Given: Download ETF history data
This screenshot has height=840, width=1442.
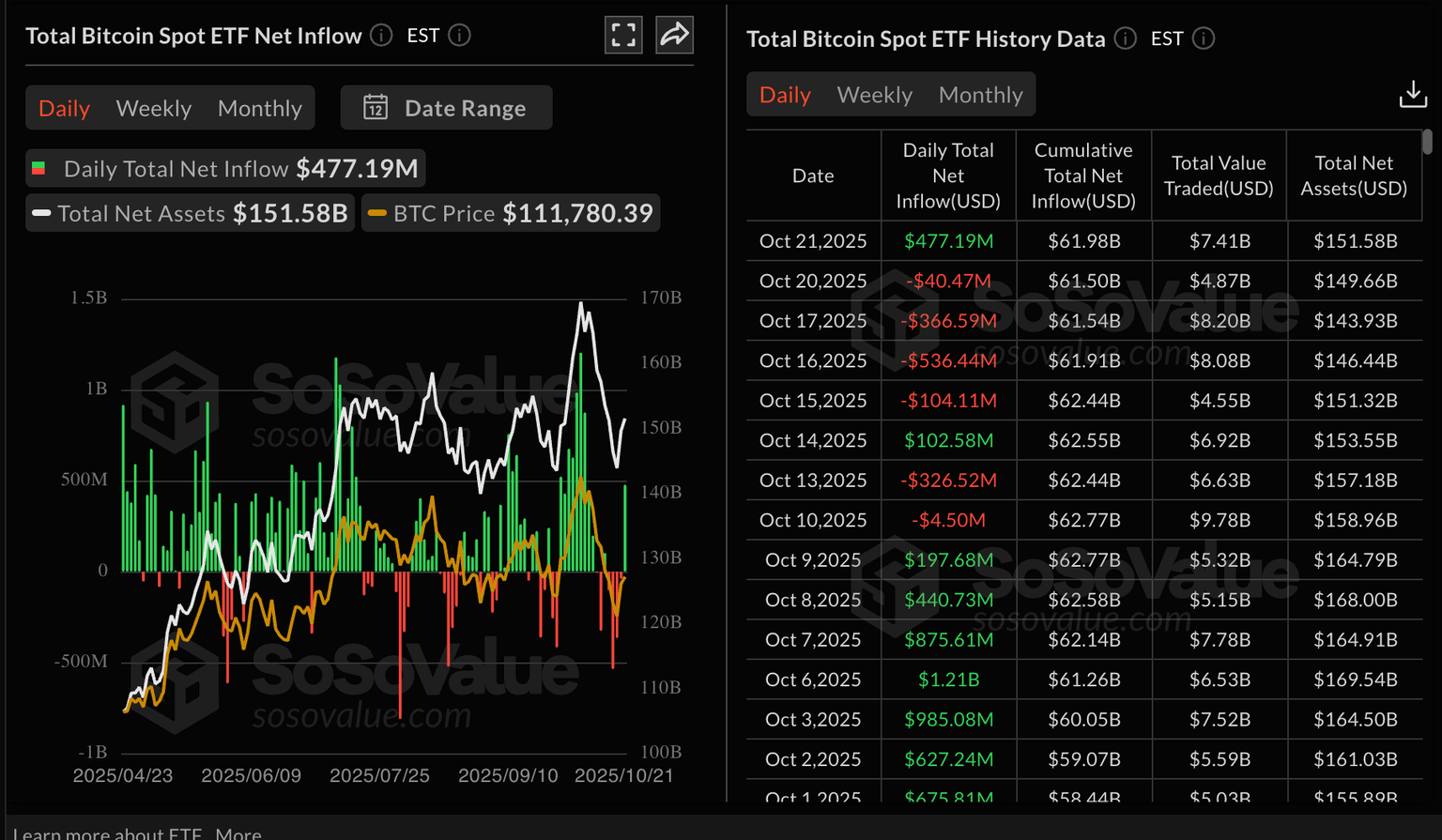Looking at the screenshot, I should click(1413, 94).
